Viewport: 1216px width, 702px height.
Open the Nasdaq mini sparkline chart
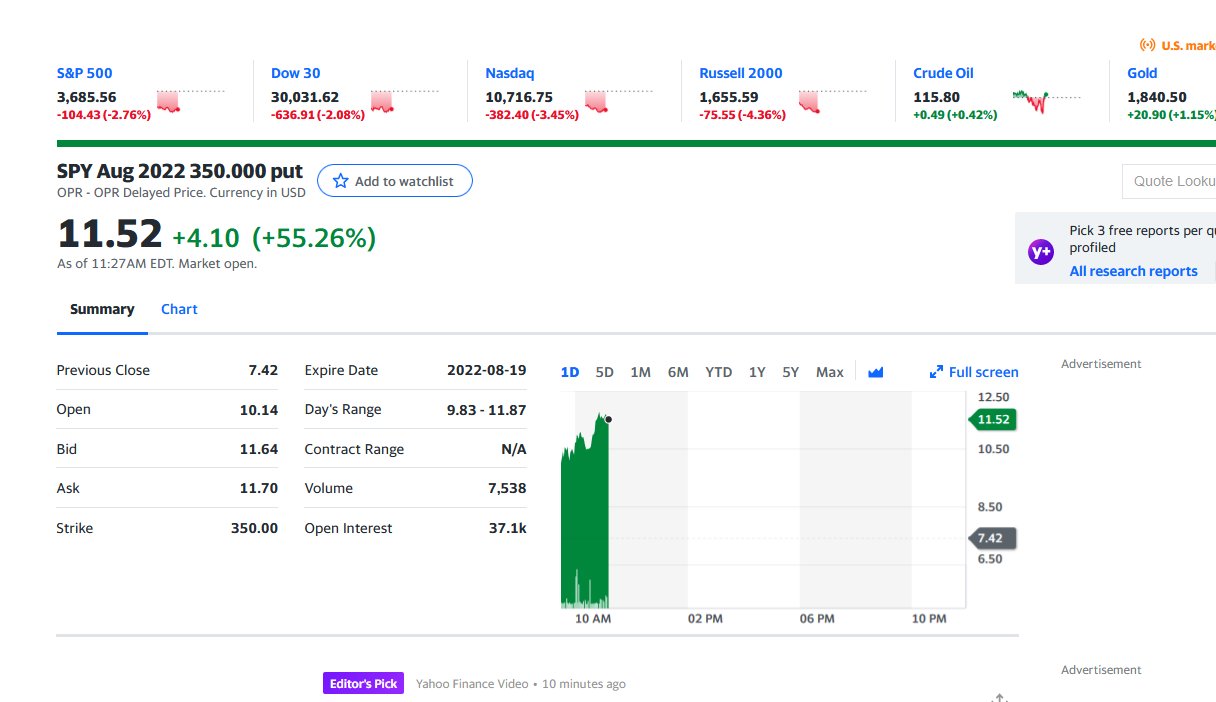[x=618, y=100]
